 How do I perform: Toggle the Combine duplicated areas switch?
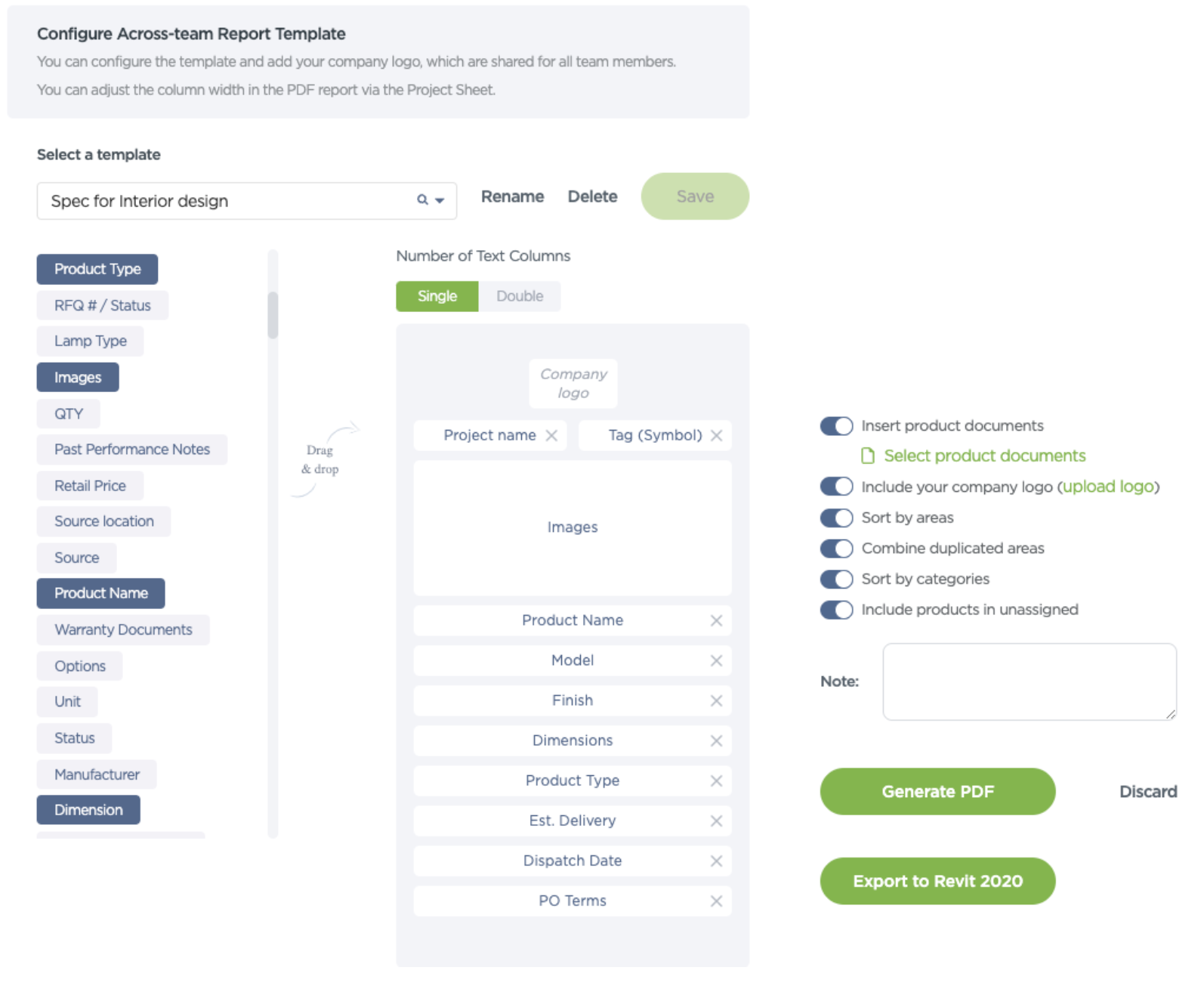point(836,549)
